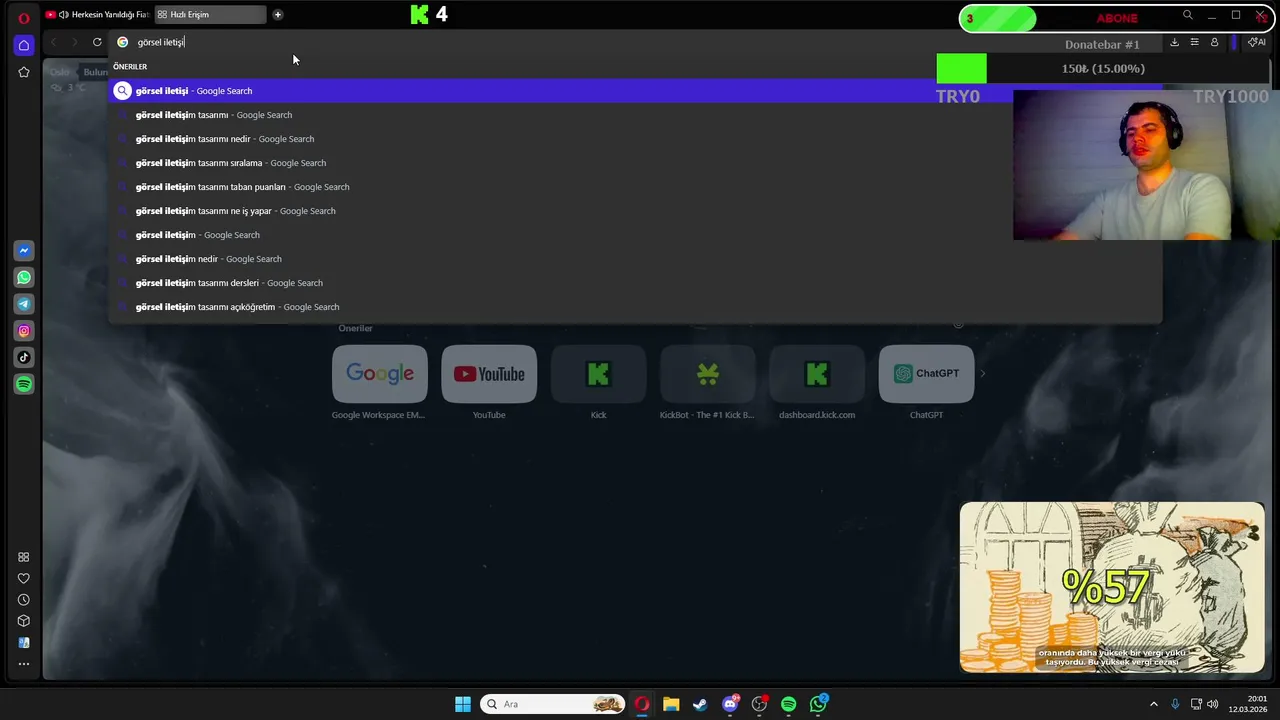The height and width of the screenshot is (720, 1280).
Task: Open Spotify in the Opera sidebar
Action: [24, 384]
